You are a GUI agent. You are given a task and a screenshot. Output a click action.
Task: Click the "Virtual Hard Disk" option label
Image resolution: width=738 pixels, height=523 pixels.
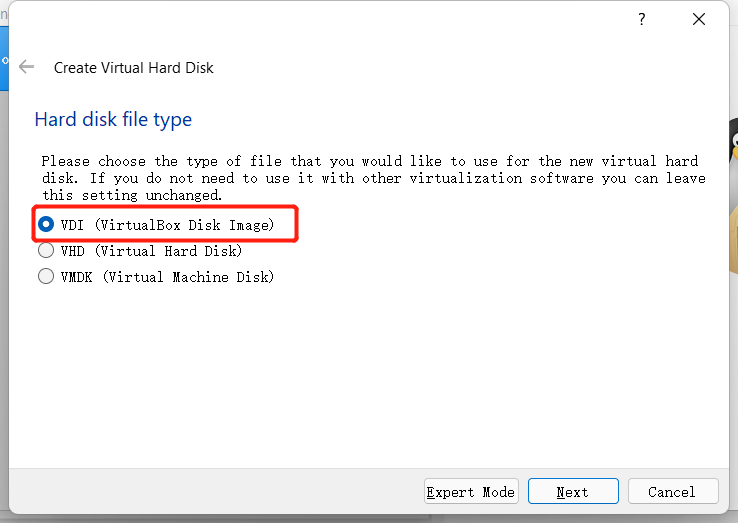169,251
